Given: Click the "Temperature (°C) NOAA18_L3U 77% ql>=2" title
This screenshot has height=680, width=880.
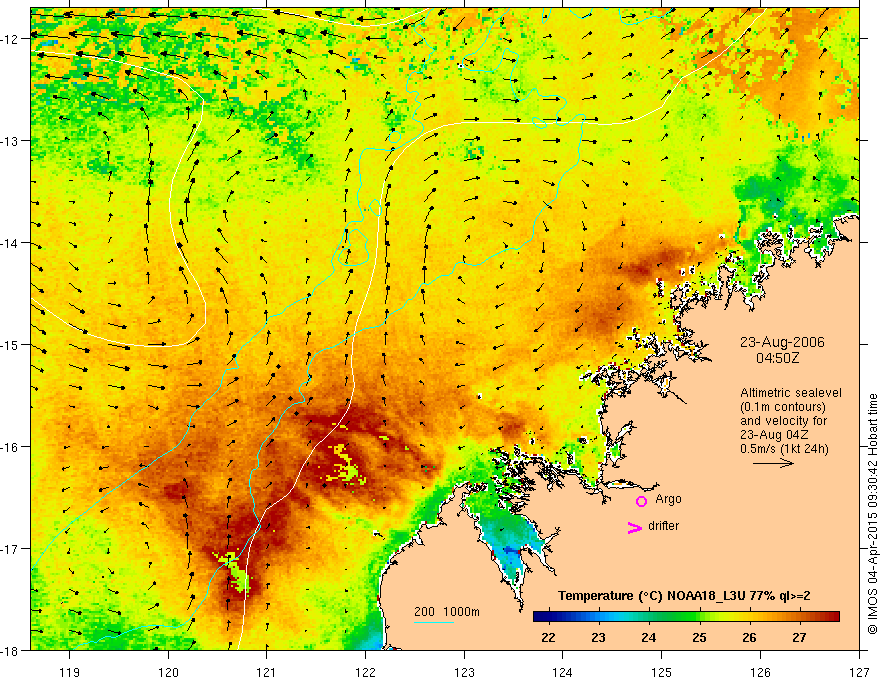Looking at the screenshot, I should 684,596.
